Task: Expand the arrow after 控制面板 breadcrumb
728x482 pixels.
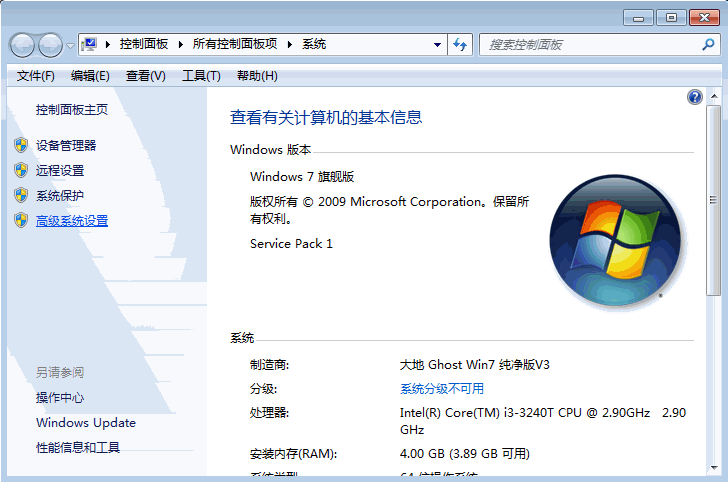Action: point(181,45)
